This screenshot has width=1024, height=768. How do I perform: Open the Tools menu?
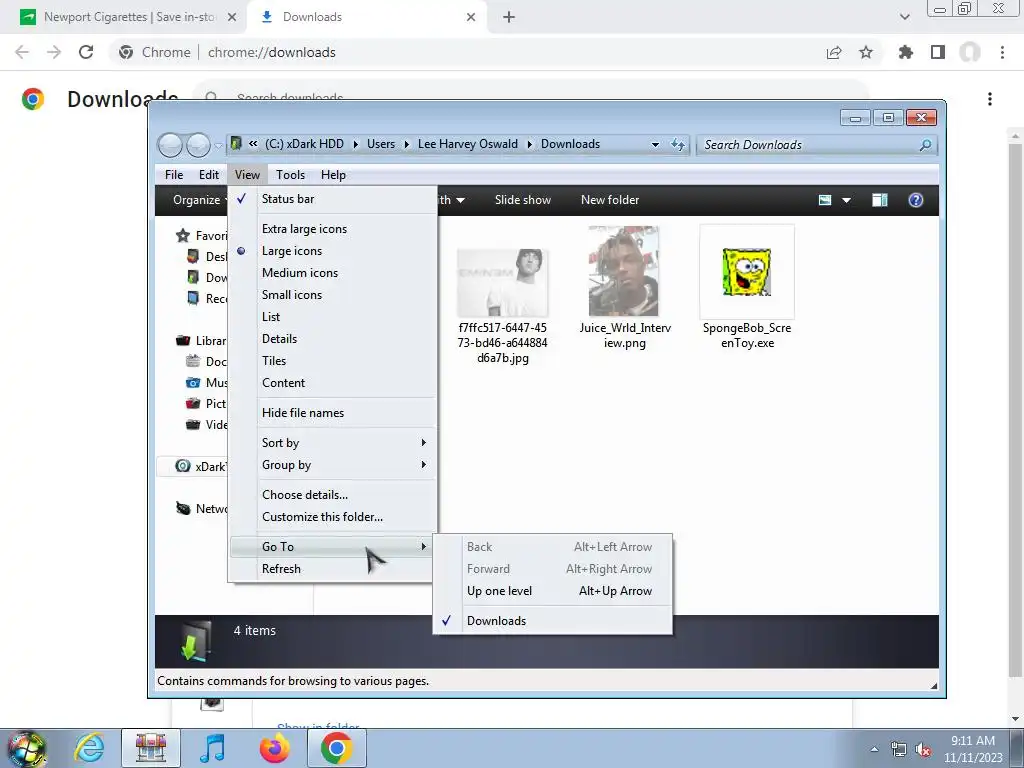[291, 175]
